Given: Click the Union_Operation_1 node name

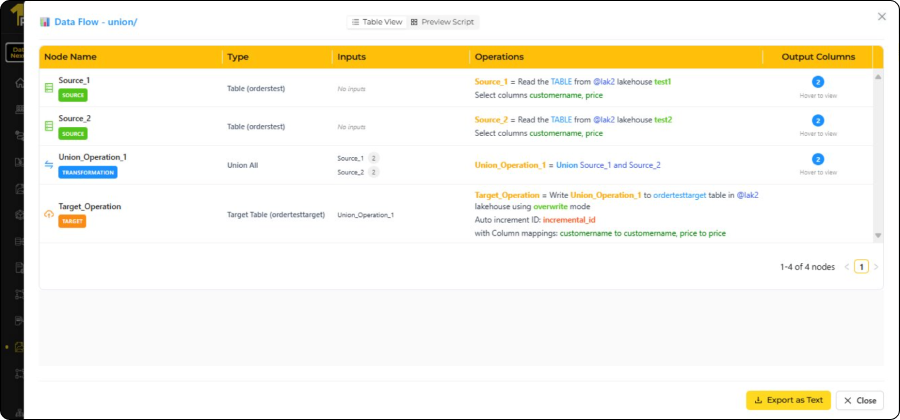Looking at the screenshot, I should pos(90,157).
